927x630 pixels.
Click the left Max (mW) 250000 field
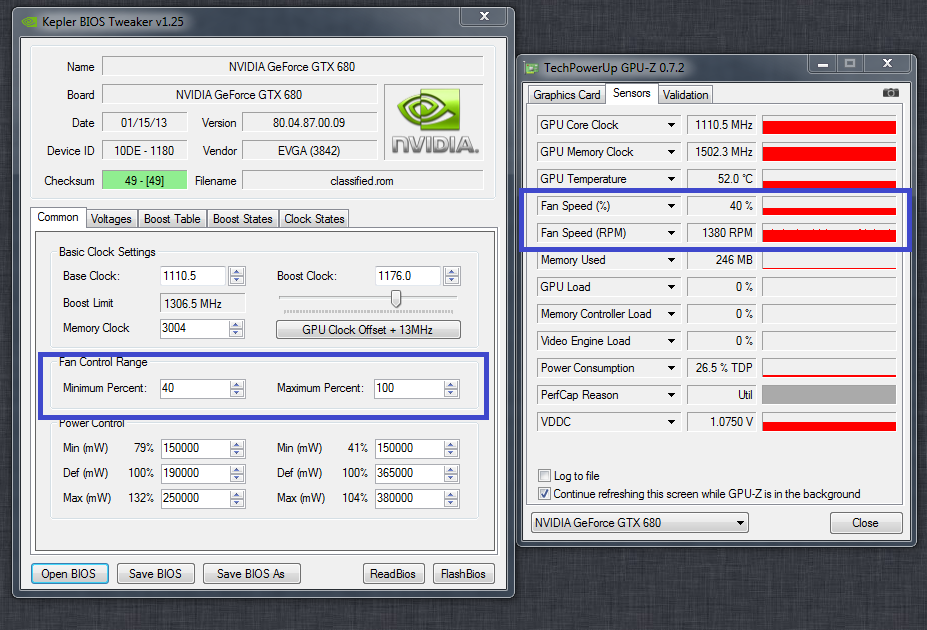195,498
